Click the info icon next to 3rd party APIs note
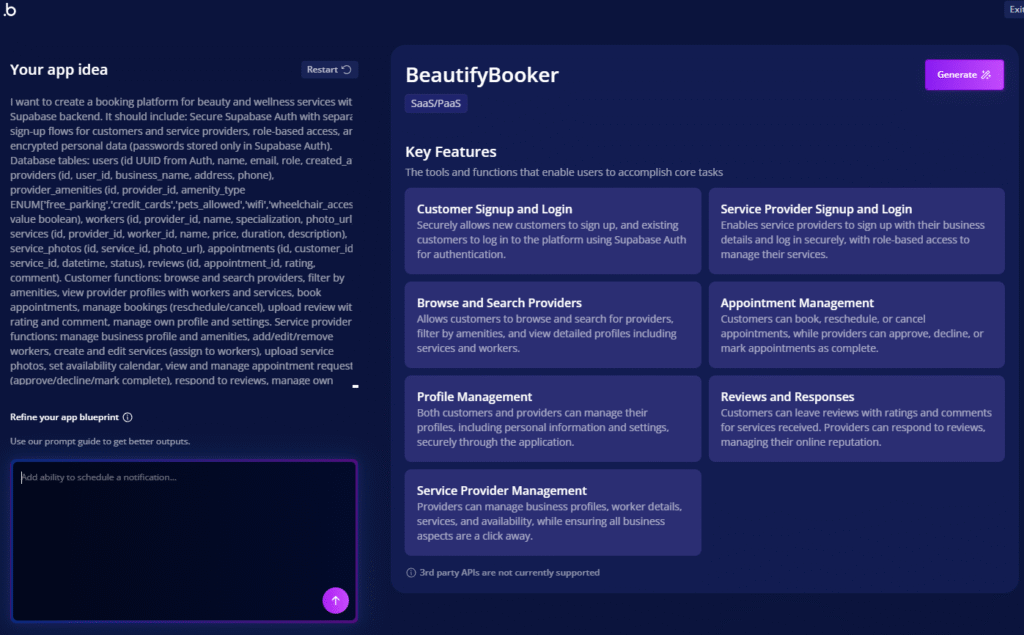Screen dimensions: 1024x635 (x=411, y=573)
